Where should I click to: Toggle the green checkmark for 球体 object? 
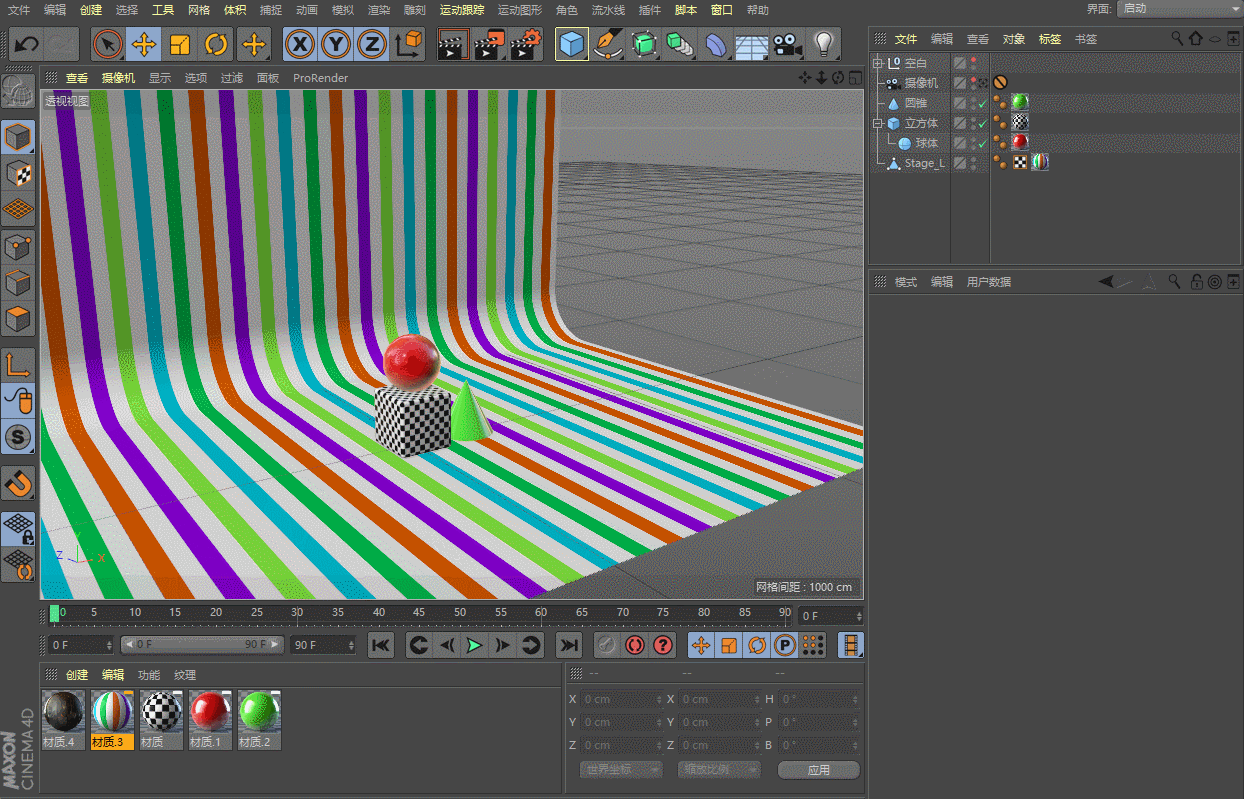tap(983, 144)
